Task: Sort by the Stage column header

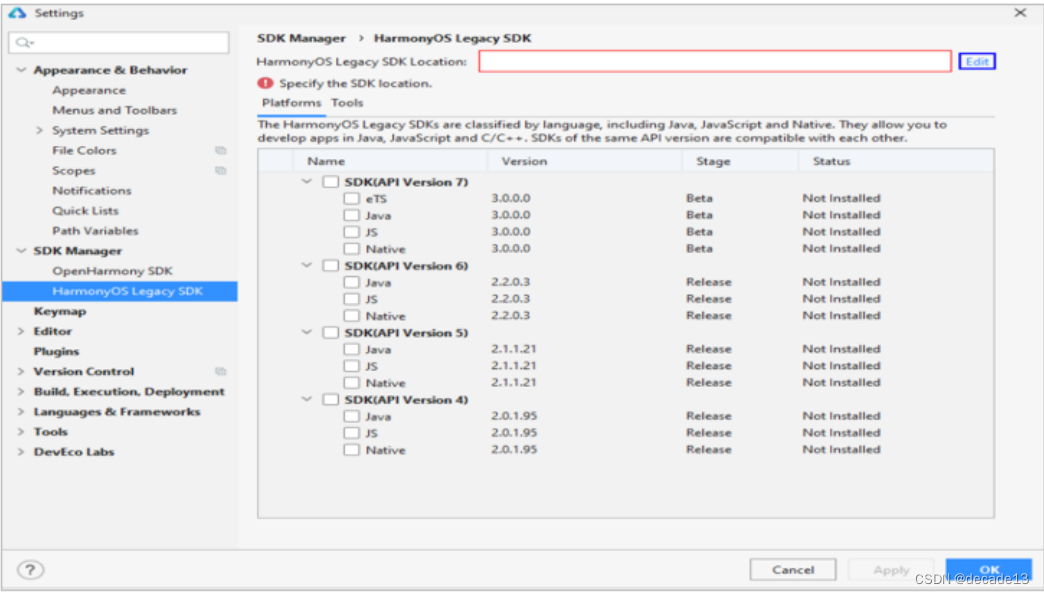Action: click(740, 161)
